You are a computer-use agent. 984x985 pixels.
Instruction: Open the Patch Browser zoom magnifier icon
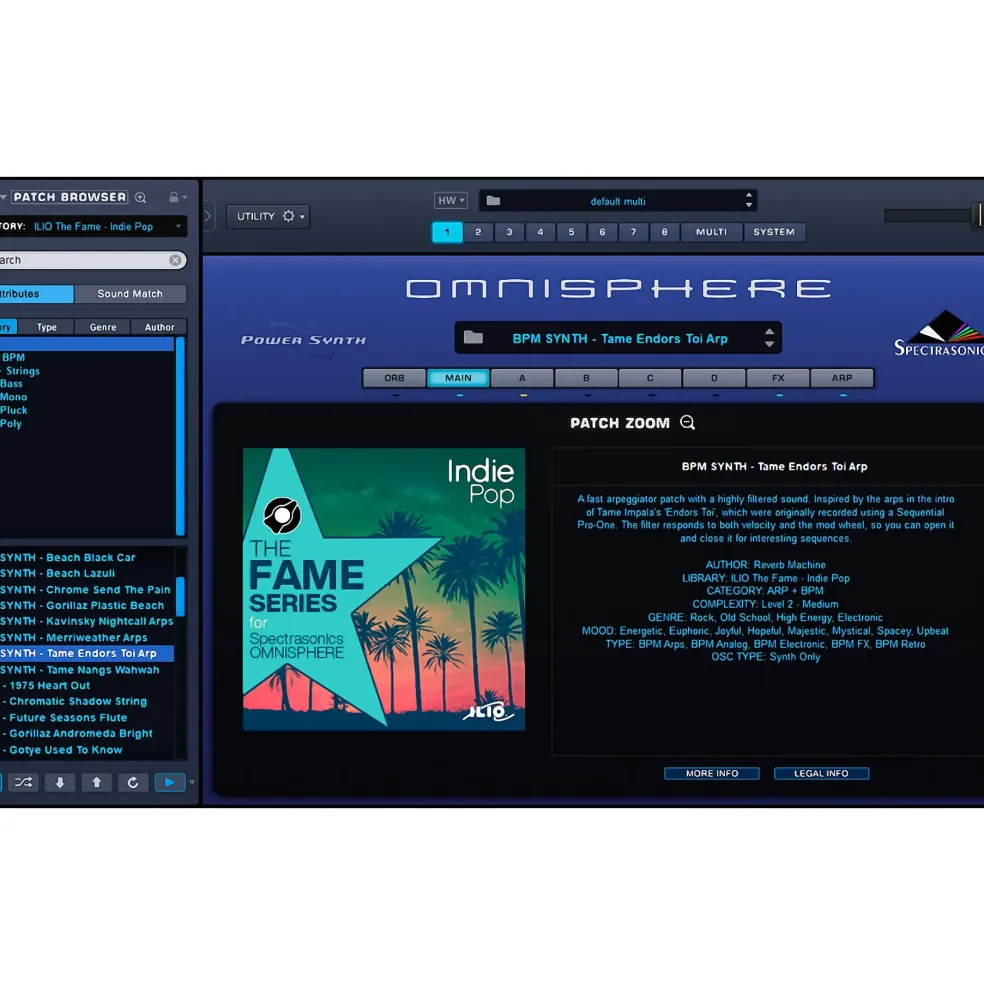[141, 197]
